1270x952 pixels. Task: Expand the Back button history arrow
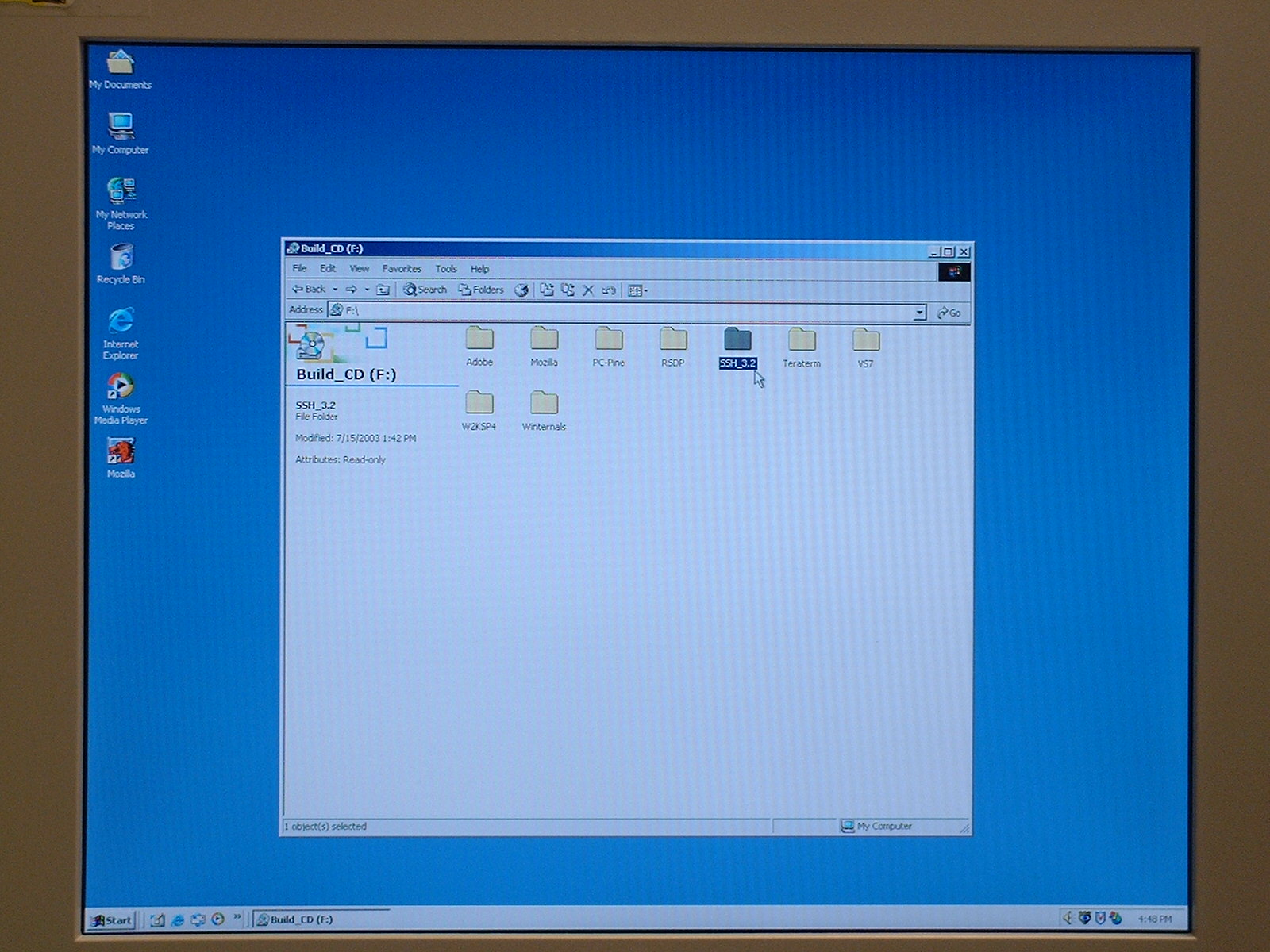(x=335, y=290)
